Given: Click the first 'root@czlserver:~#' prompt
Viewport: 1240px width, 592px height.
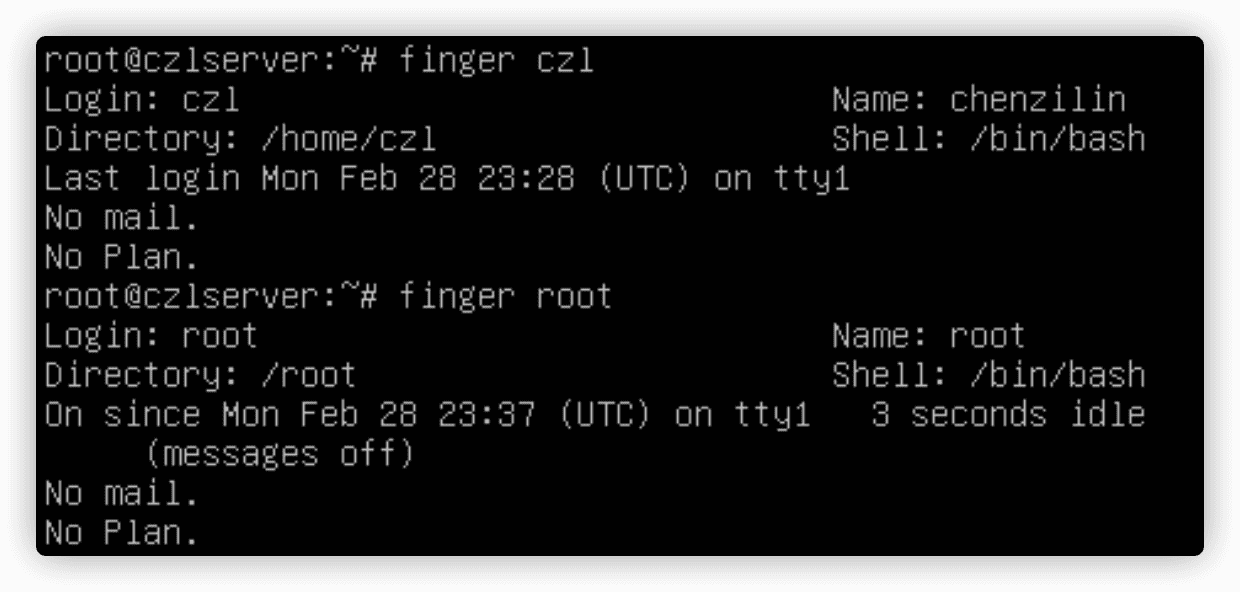Looking at the screenshot, I should pos(211,62).
